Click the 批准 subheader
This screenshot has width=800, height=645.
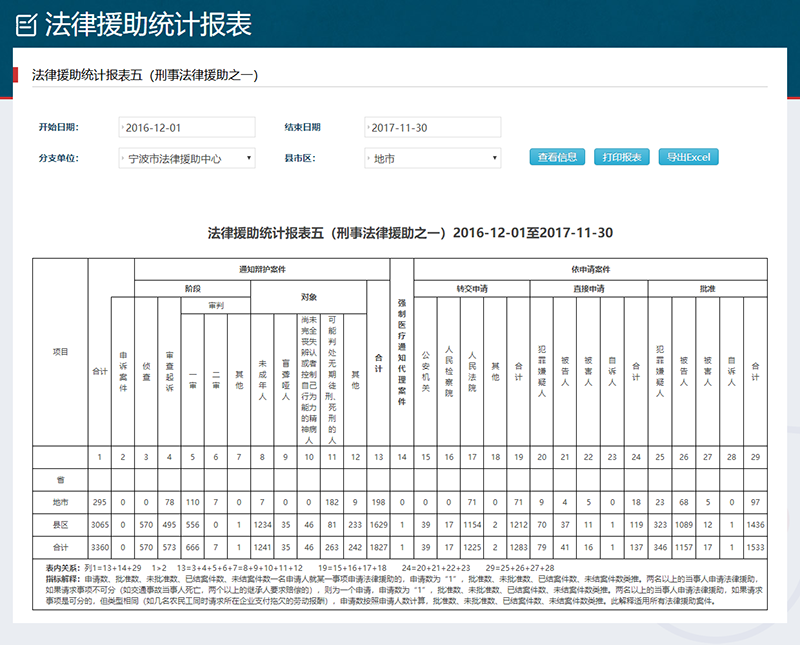(708, 289)
